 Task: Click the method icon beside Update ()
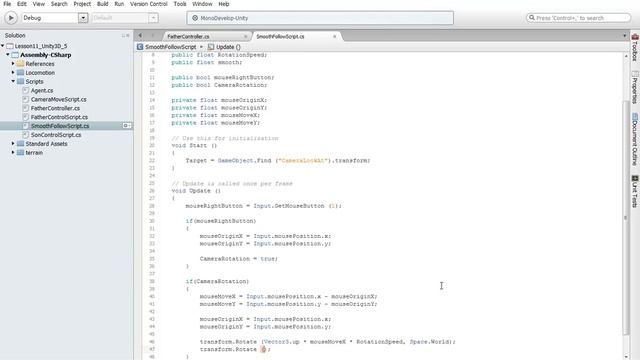click(x=211, y=47)
